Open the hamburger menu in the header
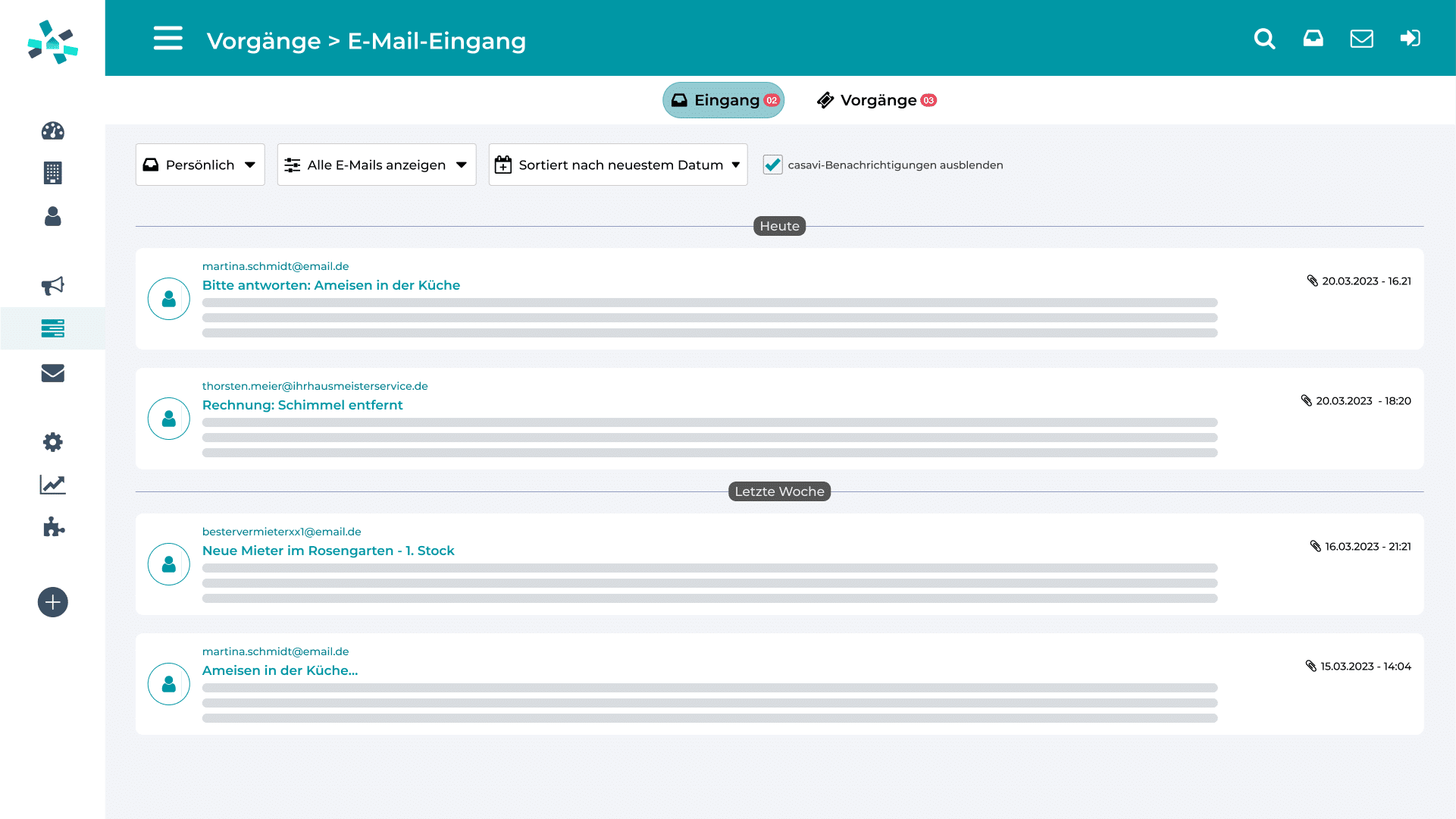The width and height of the screenshot is (1456, 819). 168,38
